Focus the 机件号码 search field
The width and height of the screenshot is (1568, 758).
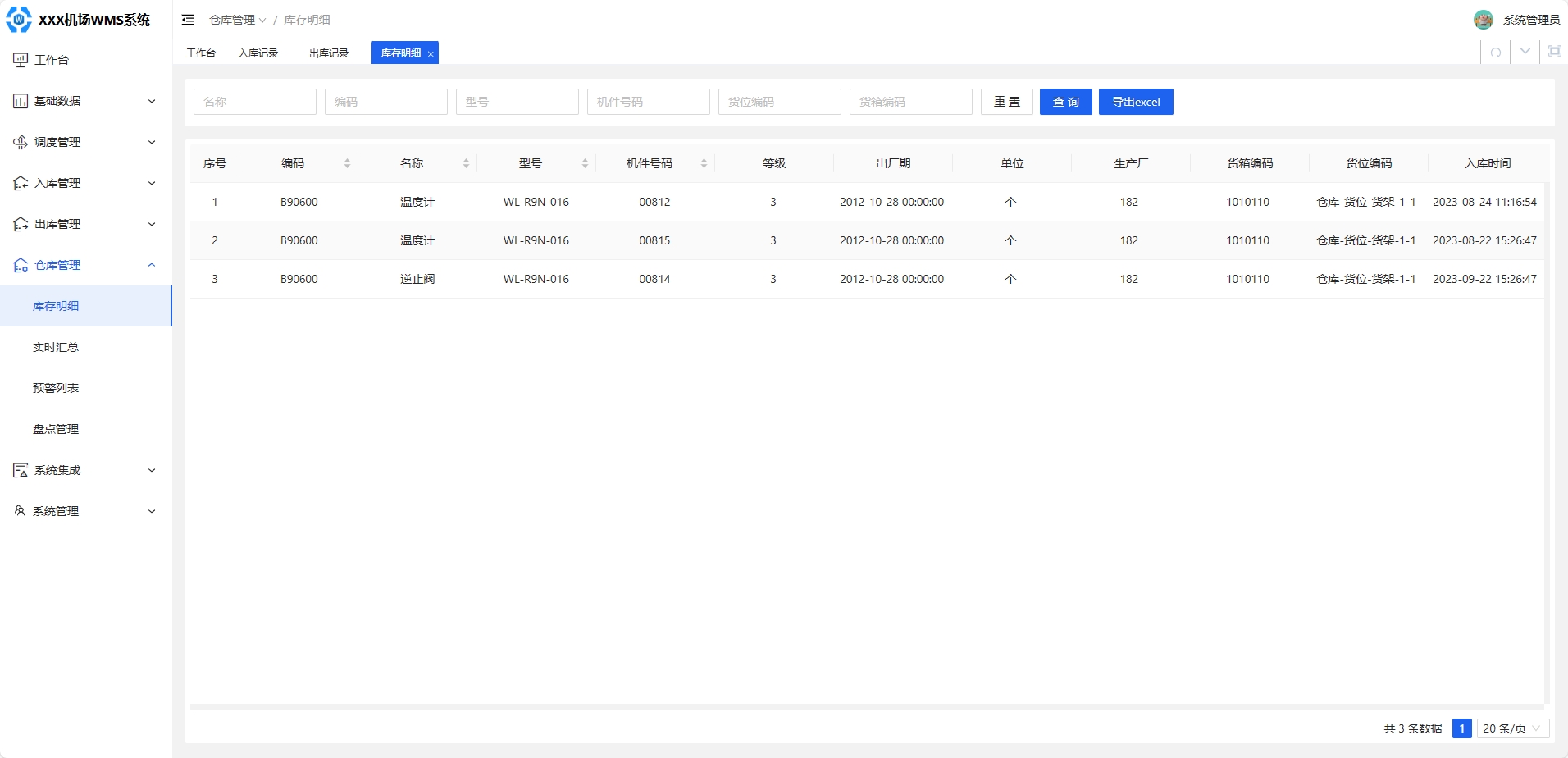point(649,102)
